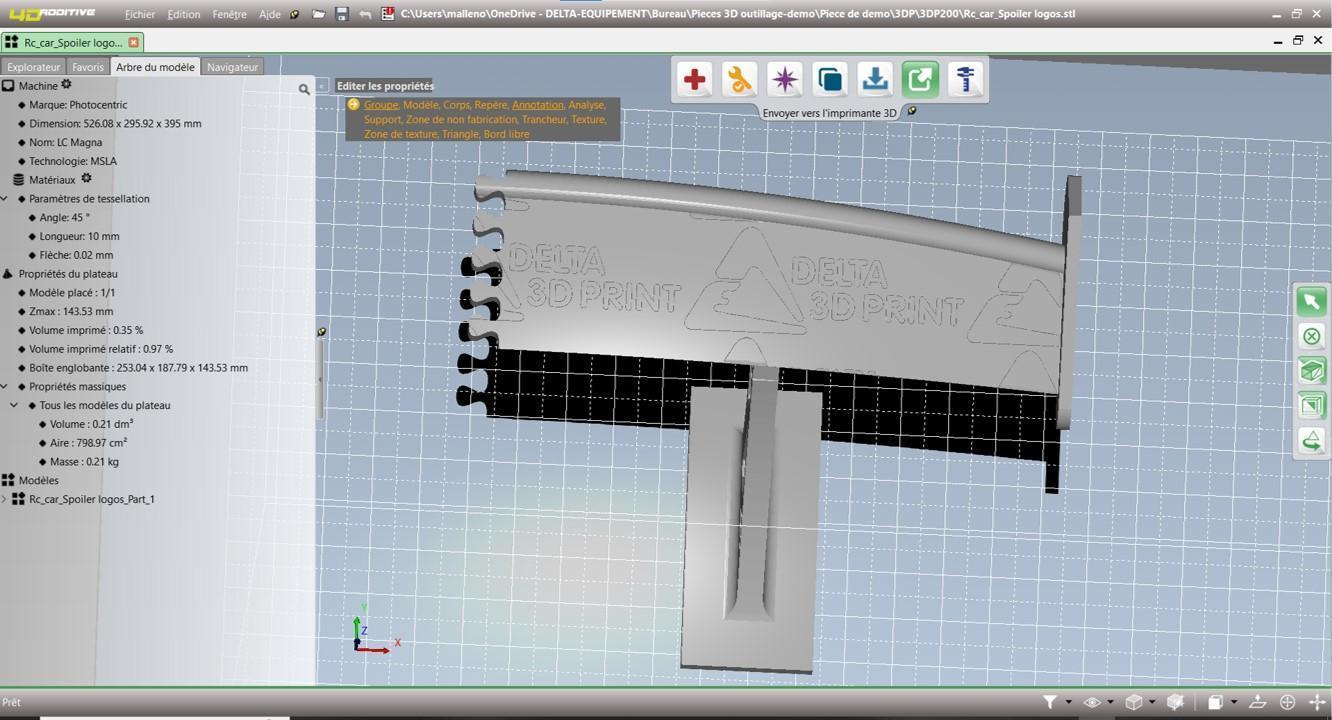This screenshot has height=720, width=1332.
Task: Collapse Propriétés massiques node
Action: 4,386
